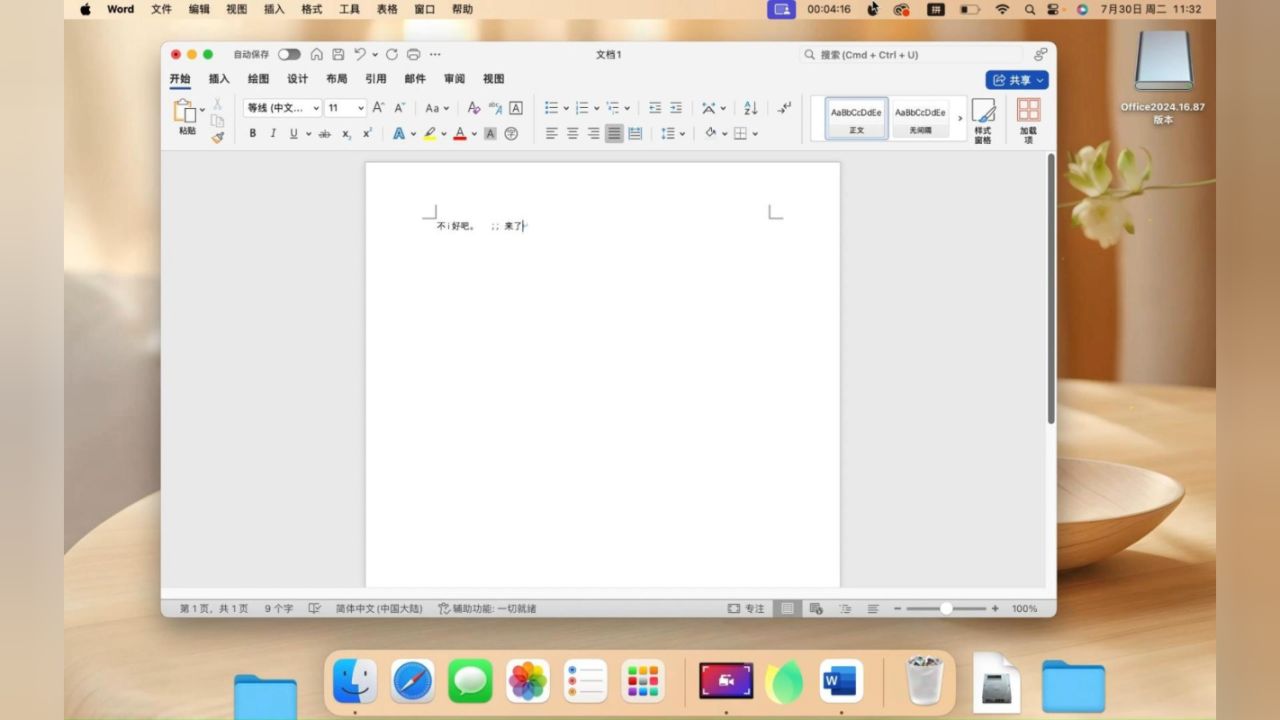
Task: Select the text highlight color icon
Action: 430,133
